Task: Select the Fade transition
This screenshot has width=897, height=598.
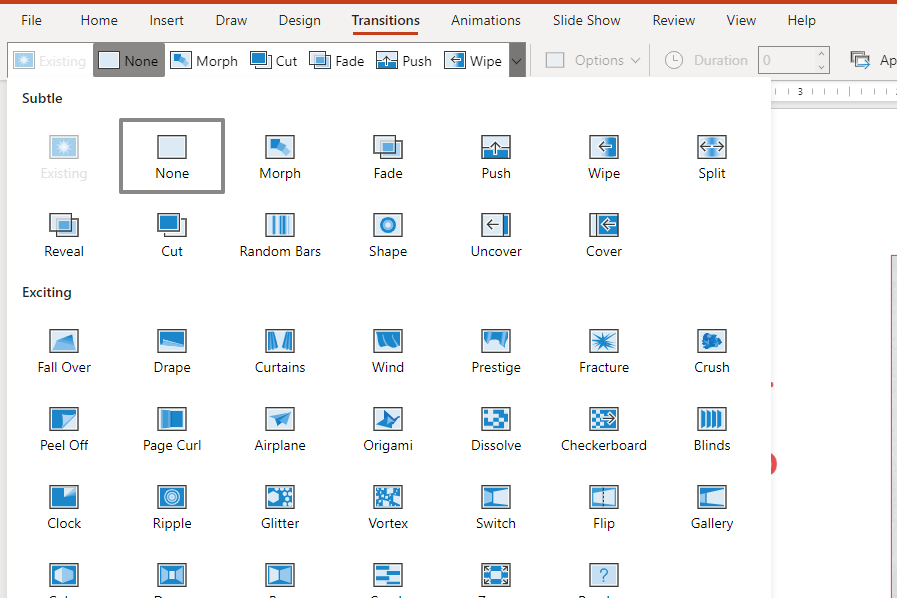Action: pyautogui.click(x=387, y=155)
